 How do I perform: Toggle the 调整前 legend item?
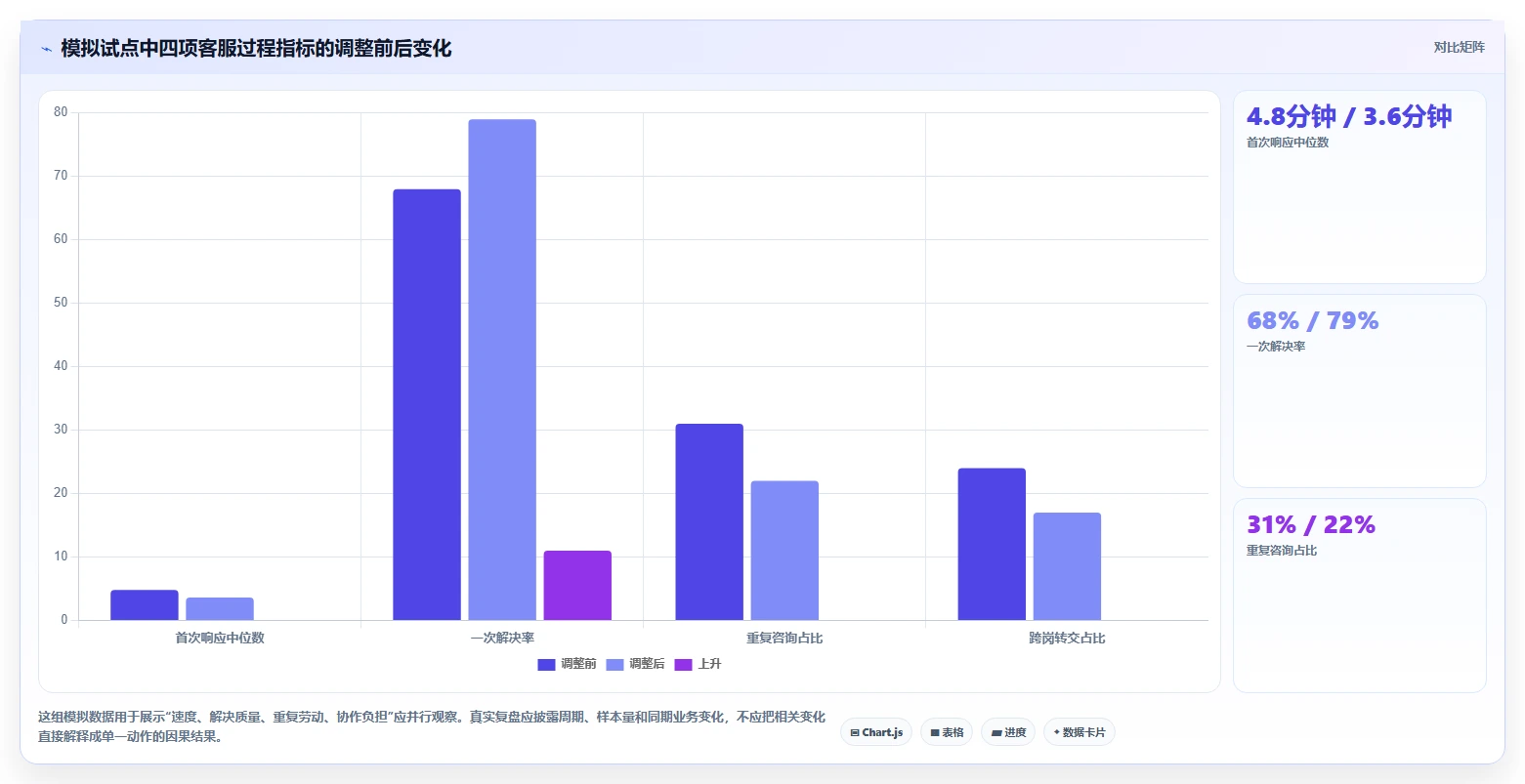point(567,664)
